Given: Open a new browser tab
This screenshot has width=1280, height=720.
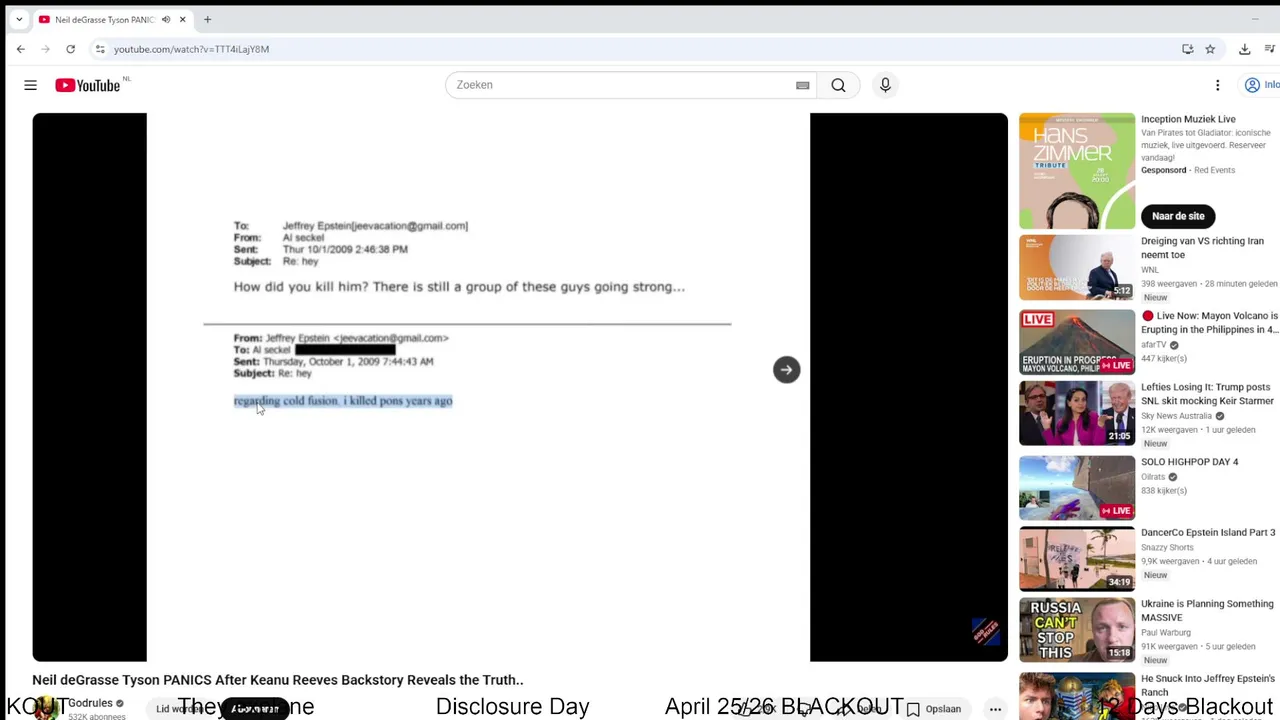Looking at the screenshot, I should (x=207, y=19).
